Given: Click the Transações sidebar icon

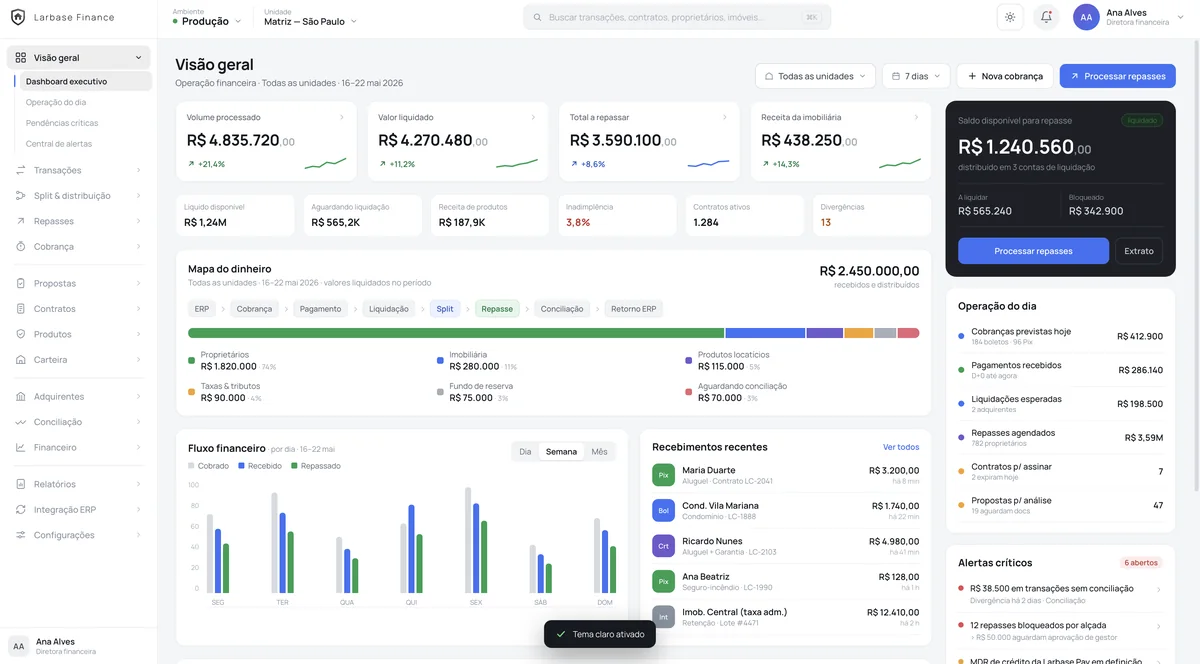Looking at the screenshot, I should [x=20, y=170].
